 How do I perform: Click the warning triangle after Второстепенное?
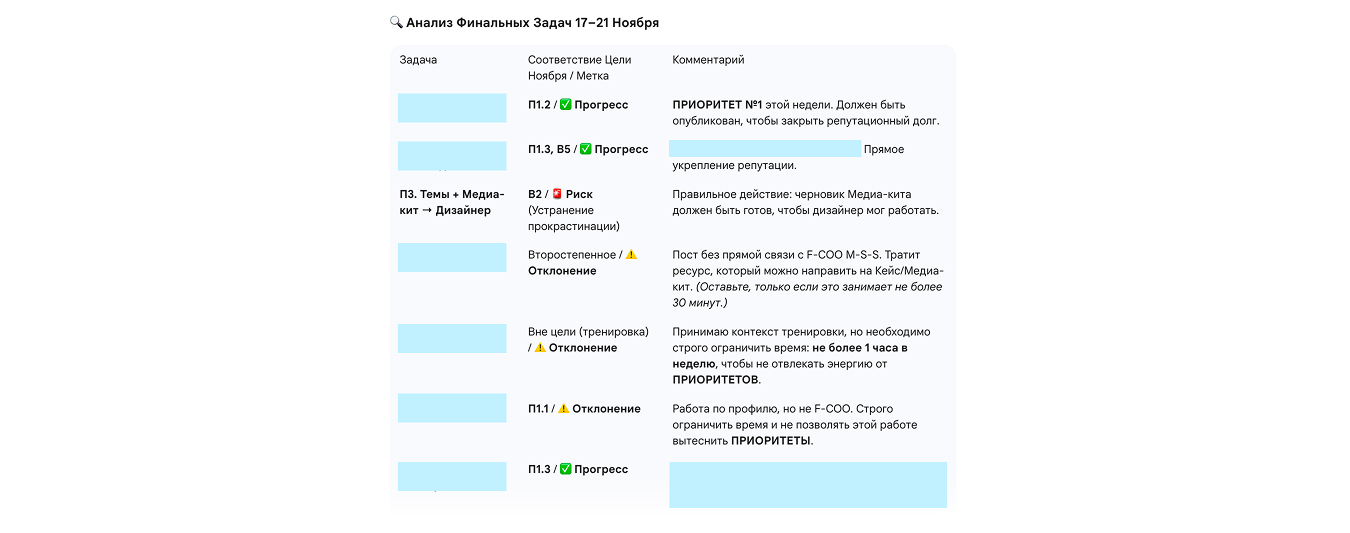pos(631,255)
